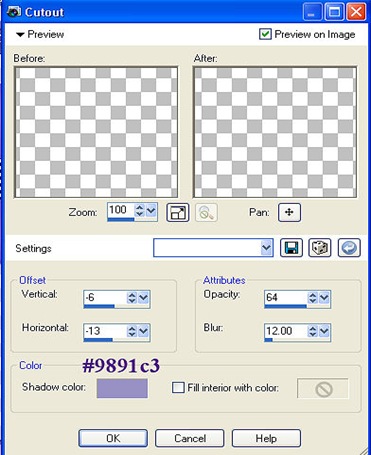The image size is (371, 455).
Task: Minimize the Cutout dialog window
Action: click(313, 12)
